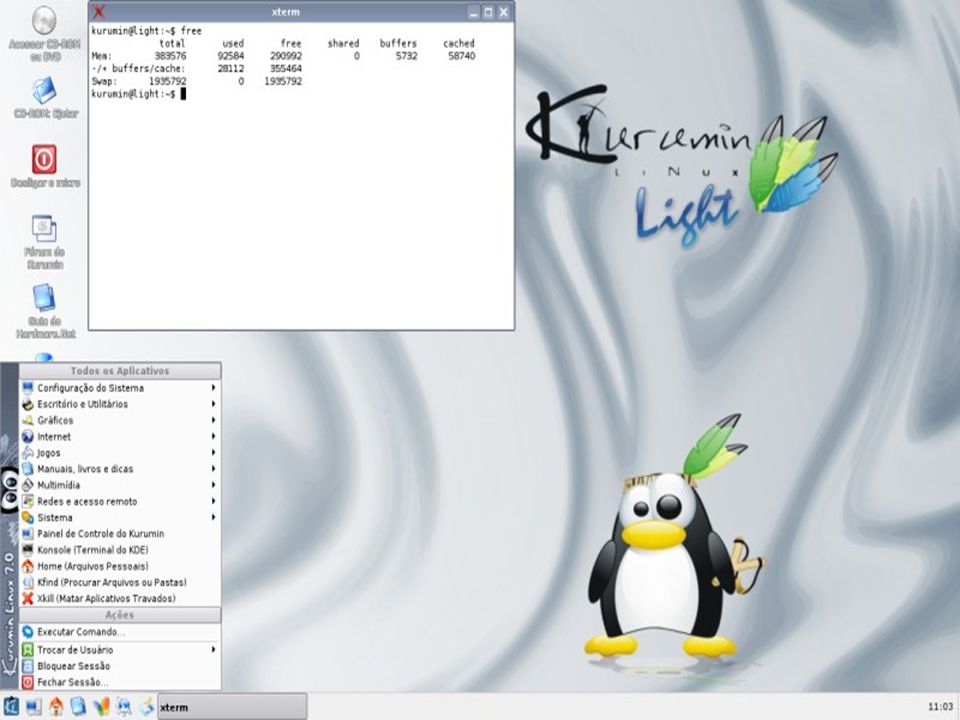Launch Konsole (Terminal do KDE)

(120, 550)
